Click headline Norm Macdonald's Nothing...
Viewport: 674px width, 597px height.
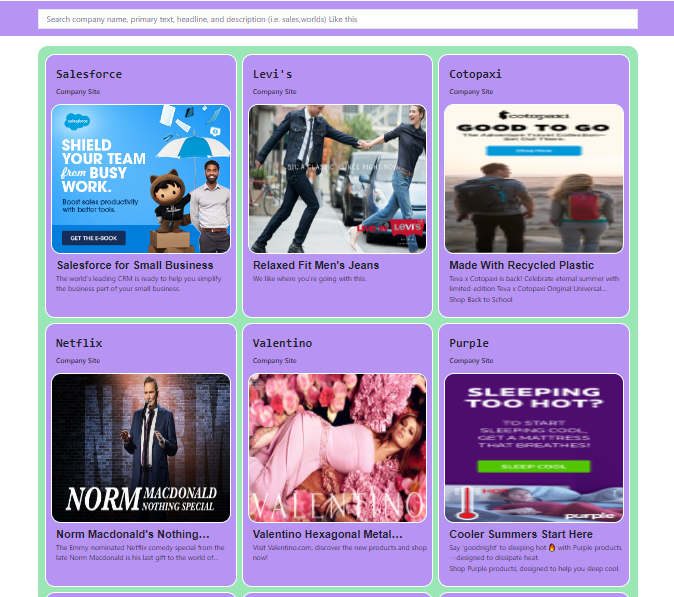click(133, 534)
